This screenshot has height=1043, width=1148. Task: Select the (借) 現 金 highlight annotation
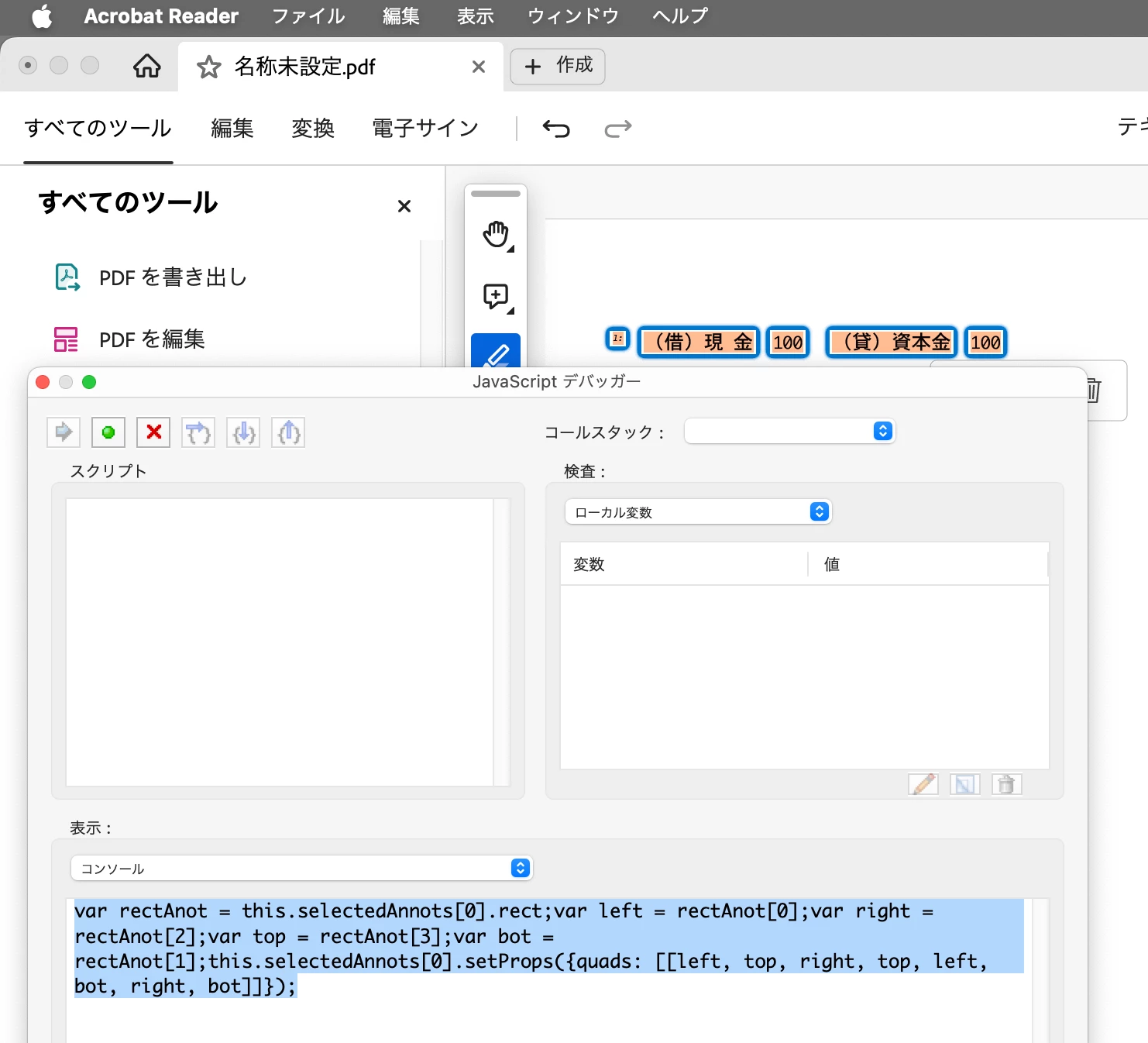click(699, 343)
